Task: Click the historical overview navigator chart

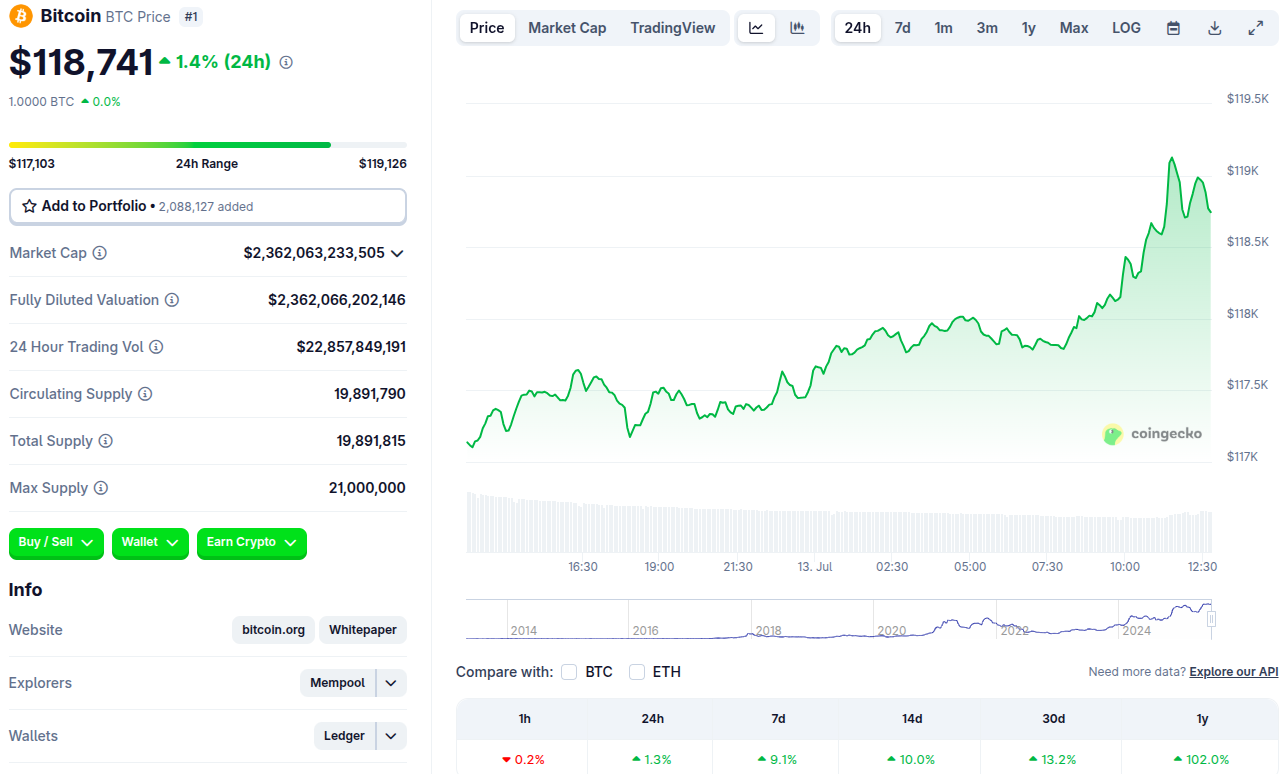Action: coord(839,619)
